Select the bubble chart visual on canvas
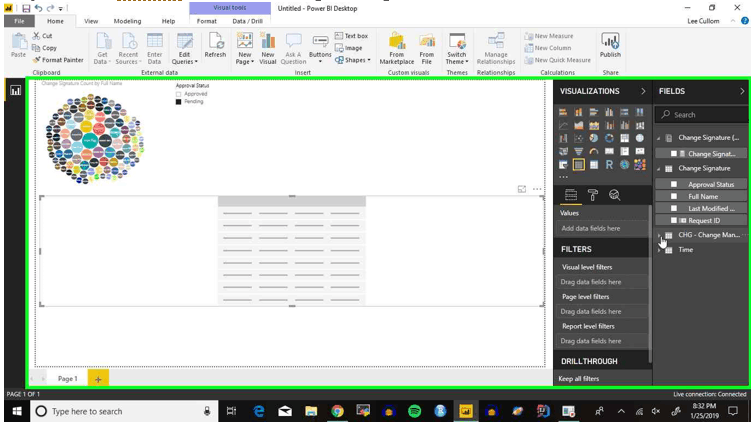Image resolution: width=753 pixels, height=422 pixels. coord(95,139)
